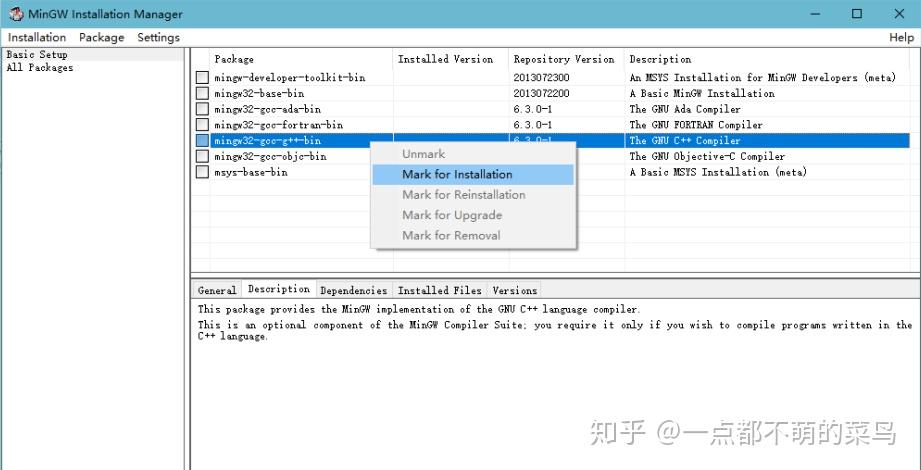921x470 pixels.
Task: Minimize the MinGW Installation Manager window
Action: point(815,14)
